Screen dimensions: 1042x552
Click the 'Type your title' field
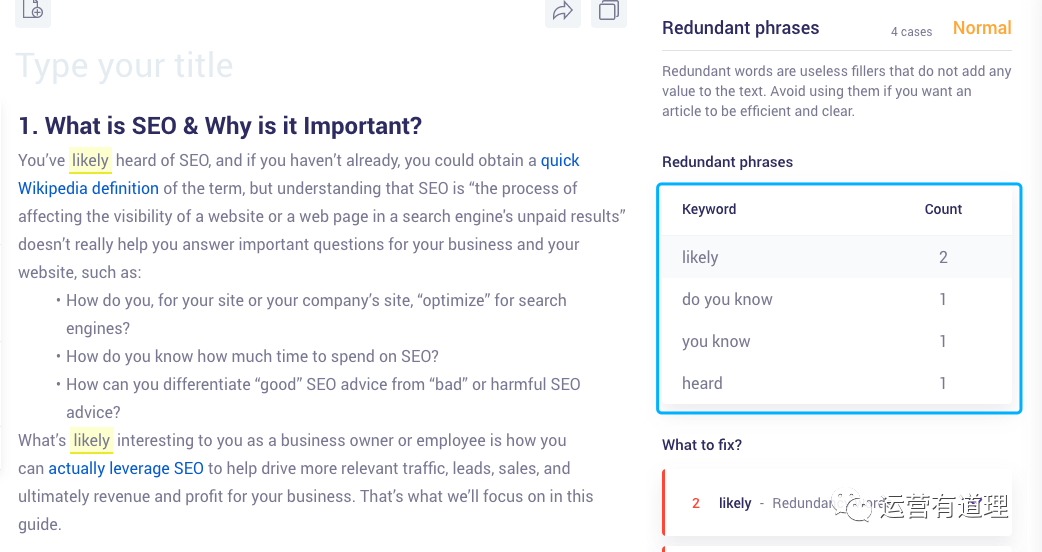pyautogui.click(x=124, y=66)
